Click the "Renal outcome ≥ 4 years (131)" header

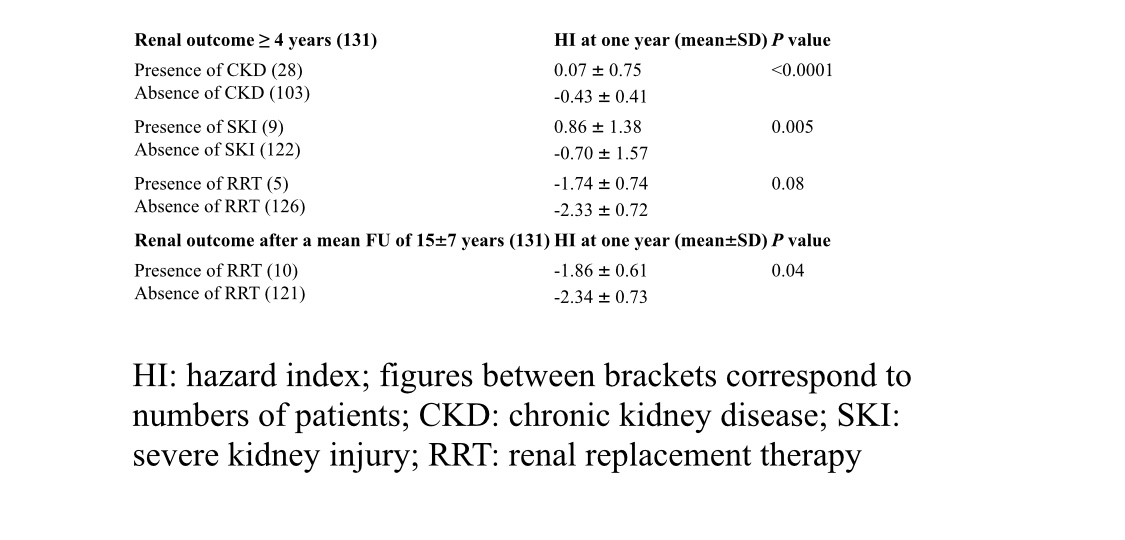[255, 41]
